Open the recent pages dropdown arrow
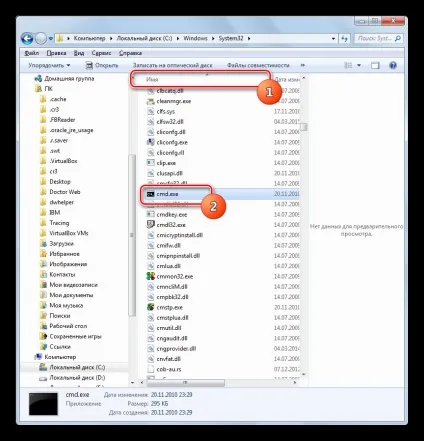The height and width of the screenshot is (441, 424). tap(51, 39)
